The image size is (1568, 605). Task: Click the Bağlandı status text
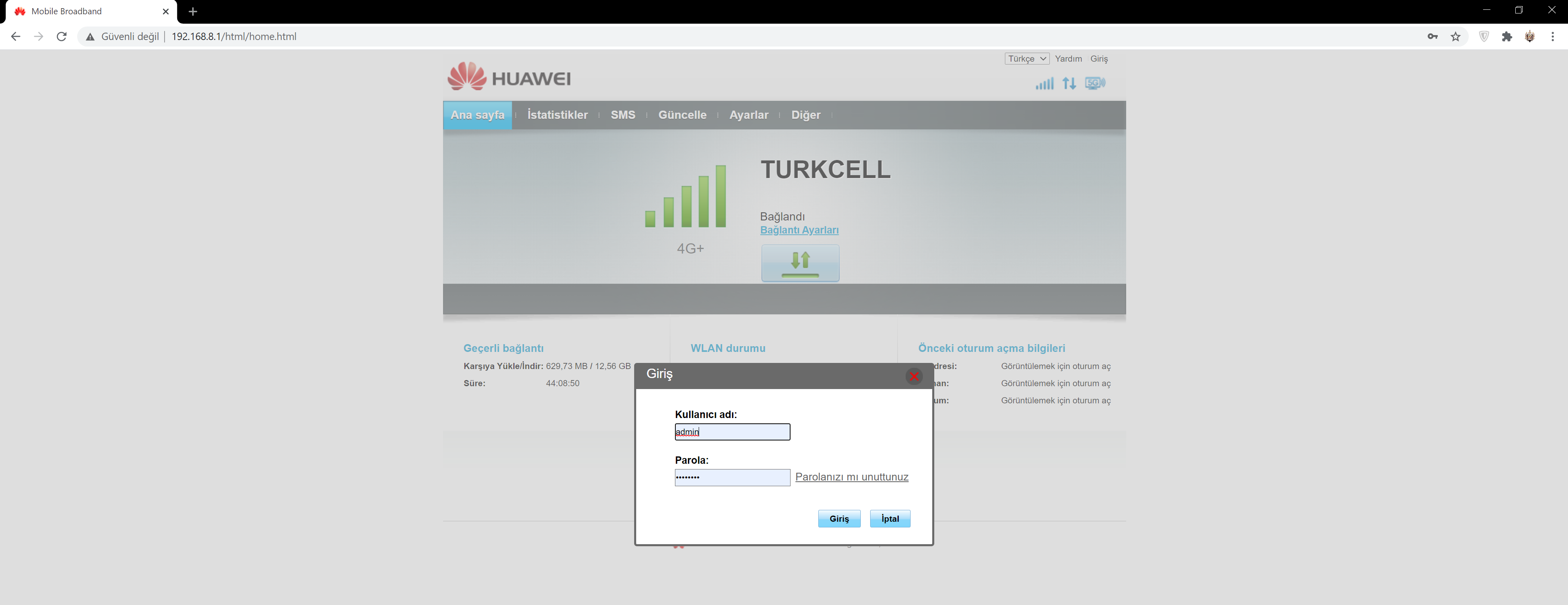point(782,217)
